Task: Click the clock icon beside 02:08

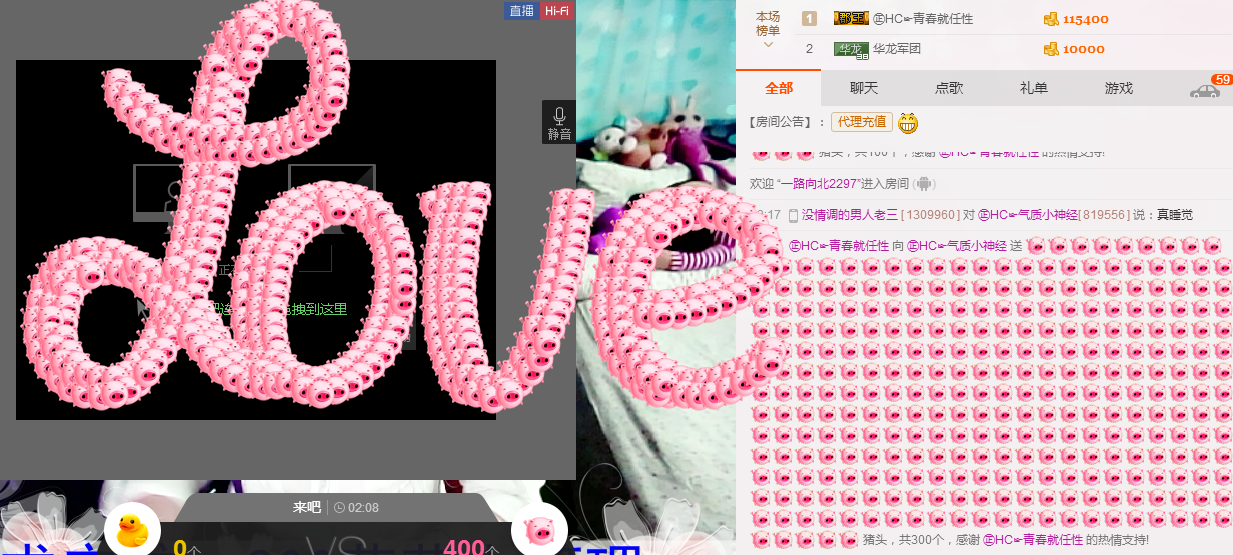Action: point(338,508)
